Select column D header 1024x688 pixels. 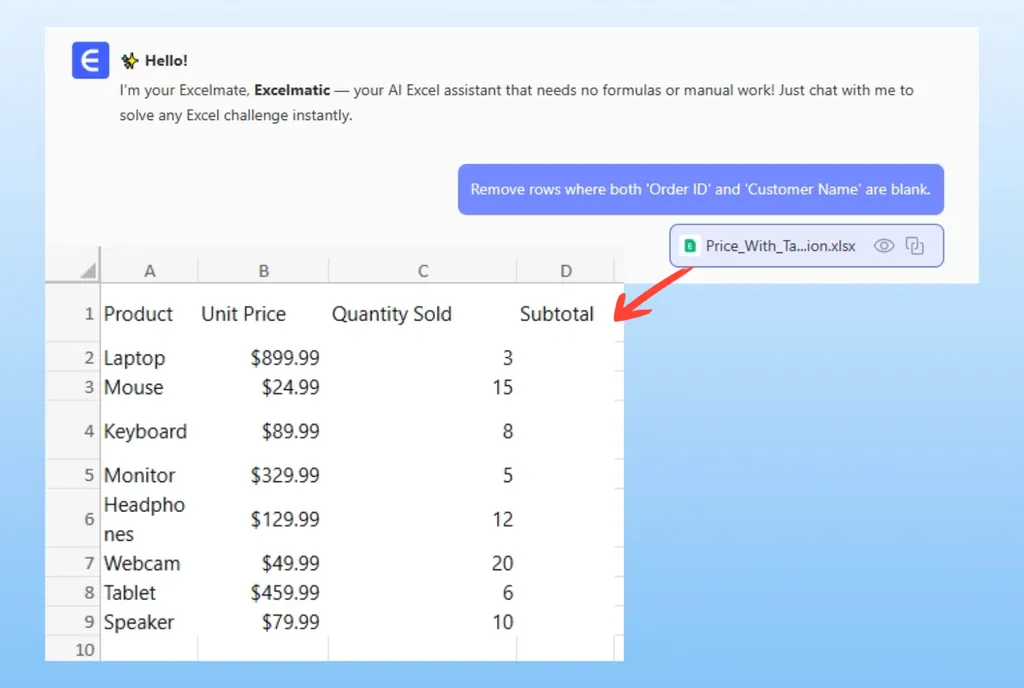(566, 271)
